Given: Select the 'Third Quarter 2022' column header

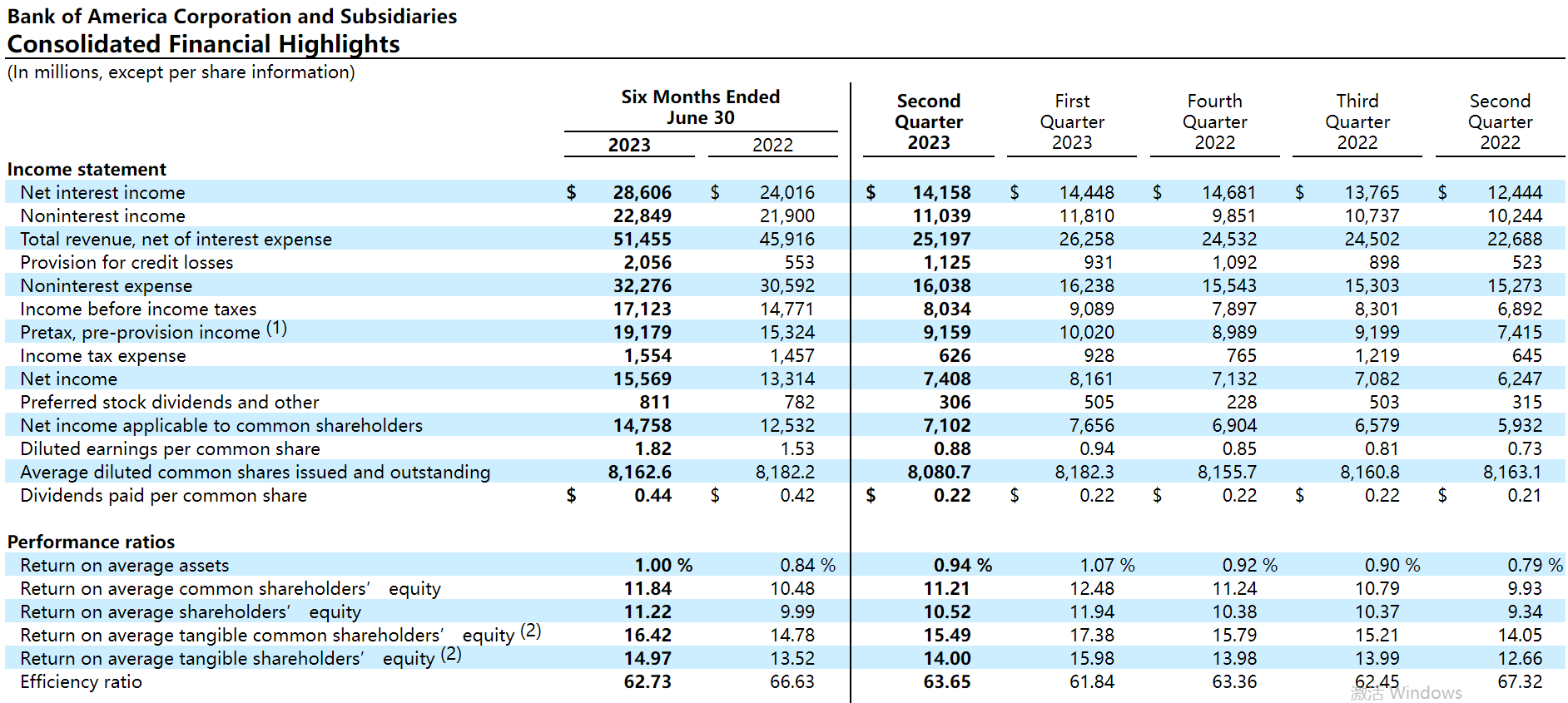Looking at the screenshot, I should point(1357,121).
